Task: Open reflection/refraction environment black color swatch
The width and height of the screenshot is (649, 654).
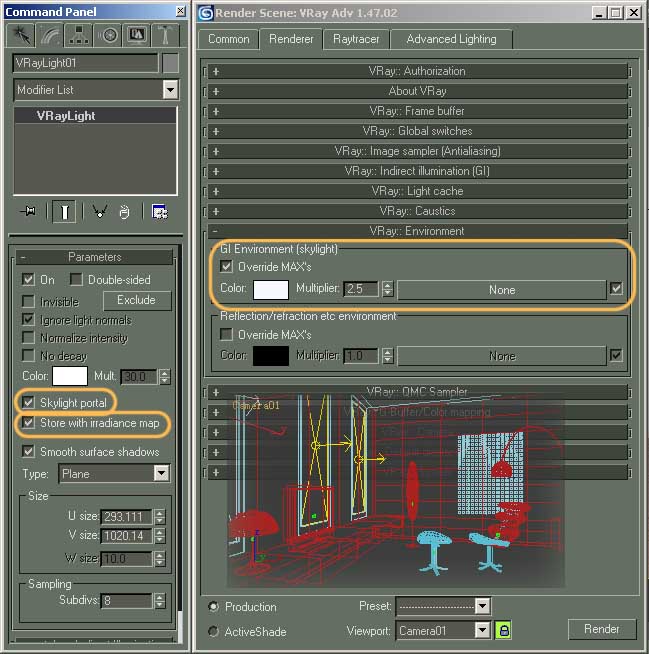Action: [271, 356]
